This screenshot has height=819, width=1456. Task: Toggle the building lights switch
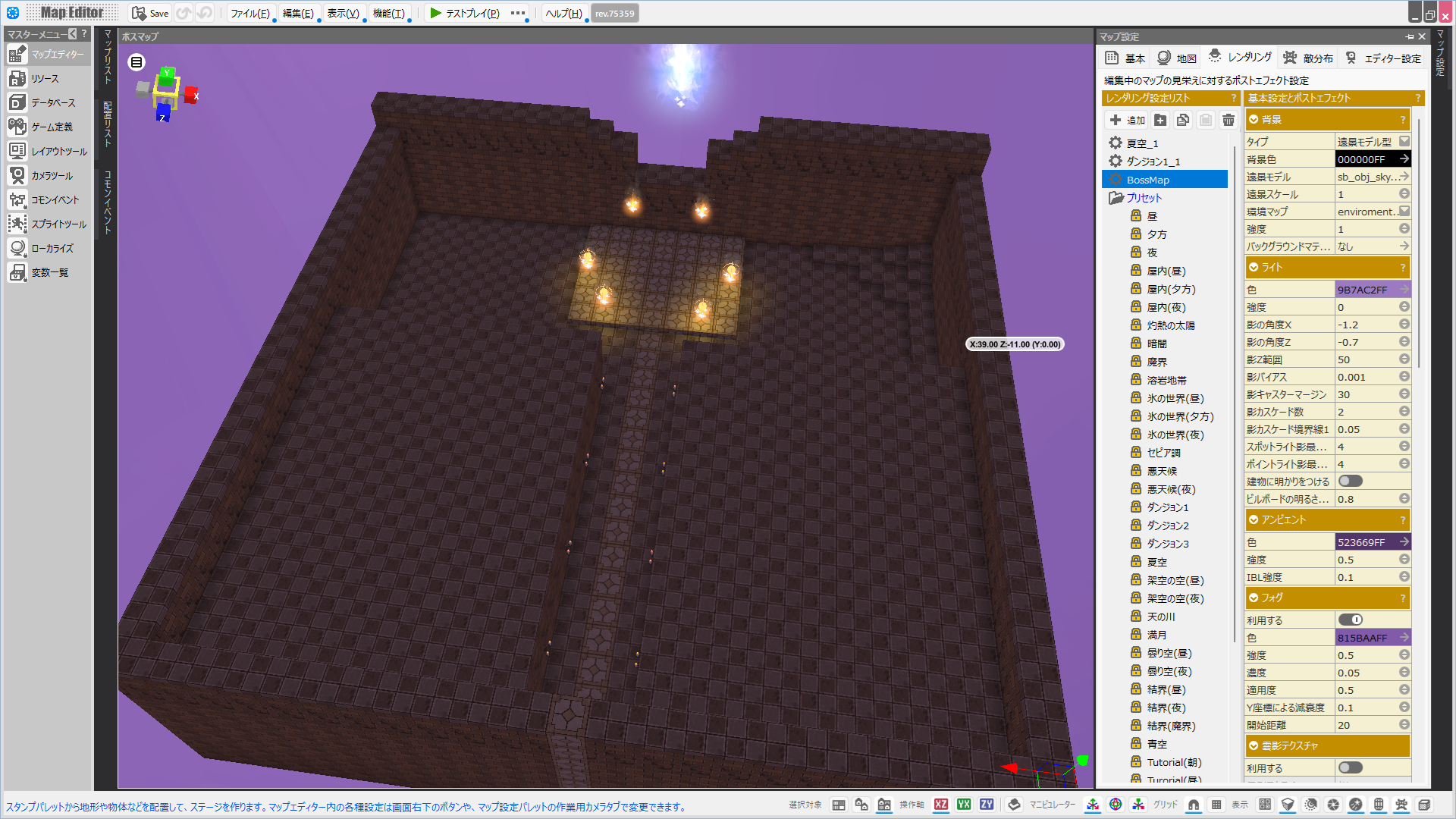coord(1351,482)
